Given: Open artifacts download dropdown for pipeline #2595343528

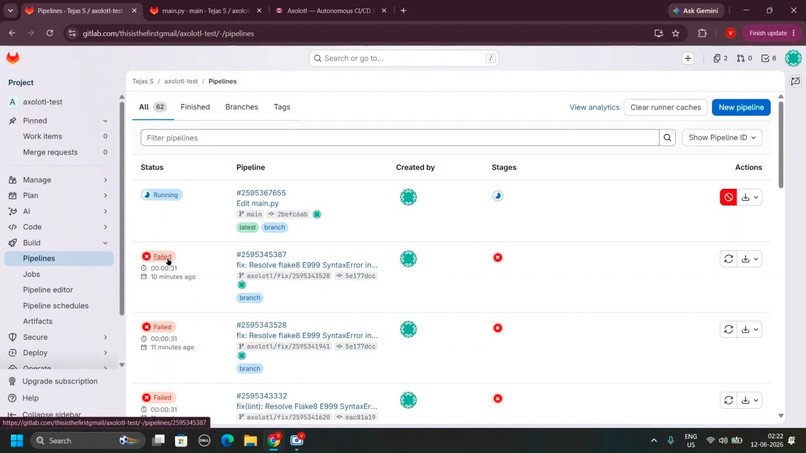Looking at the screenshot, I should pos(750,329).
